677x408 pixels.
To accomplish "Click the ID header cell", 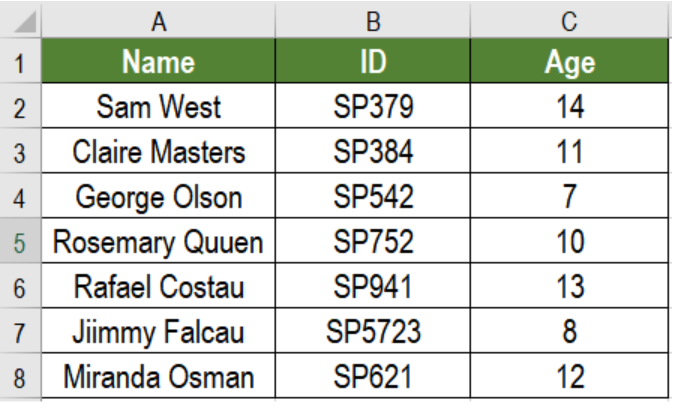I will click(373, 61).
